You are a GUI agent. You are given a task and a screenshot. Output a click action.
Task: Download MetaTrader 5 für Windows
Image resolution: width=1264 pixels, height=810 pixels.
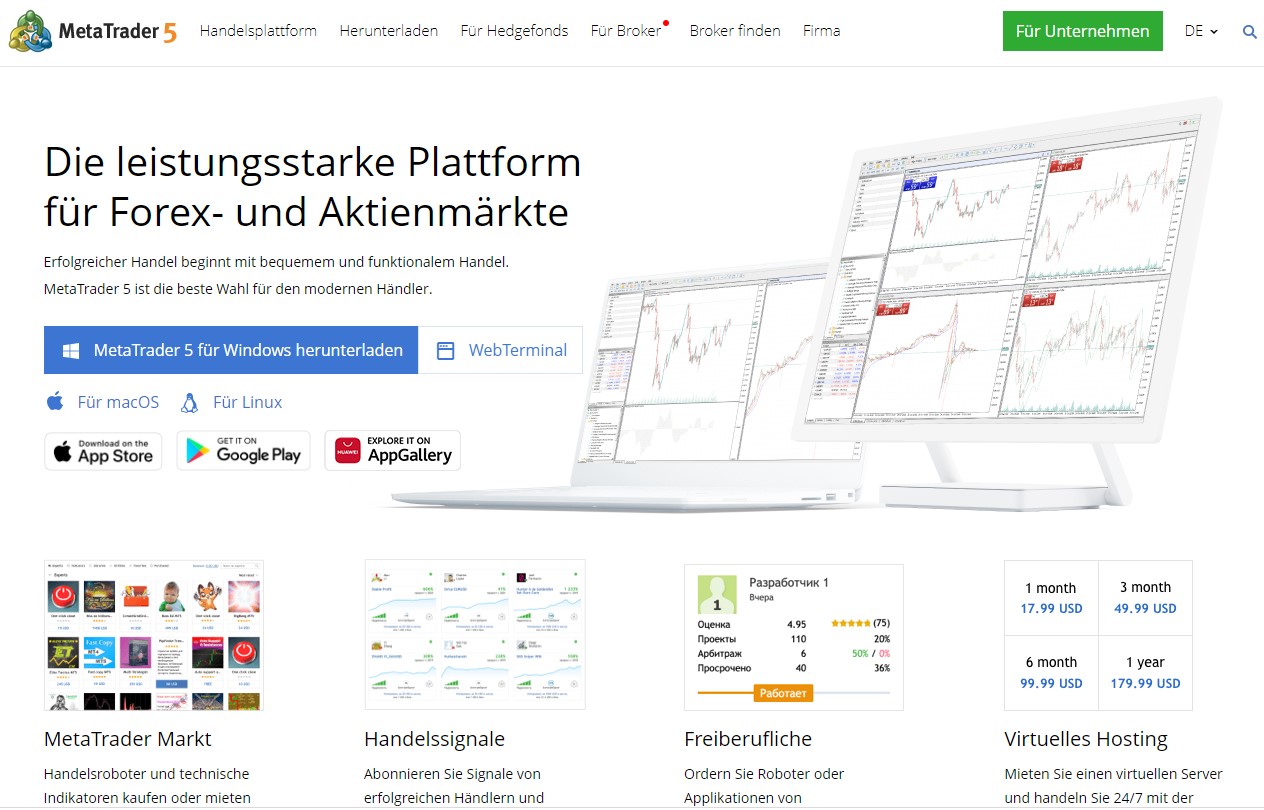click(x=231, y=350)
